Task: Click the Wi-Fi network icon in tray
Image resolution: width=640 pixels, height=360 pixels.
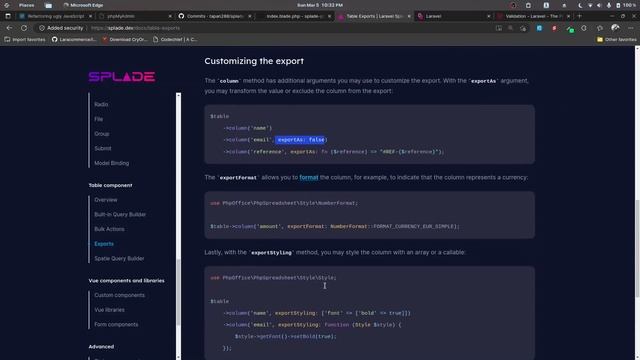Action: click(x=590, y=5)
